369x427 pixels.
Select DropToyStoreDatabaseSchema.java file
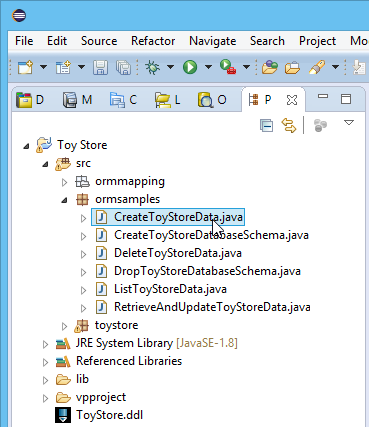point(207,271)
